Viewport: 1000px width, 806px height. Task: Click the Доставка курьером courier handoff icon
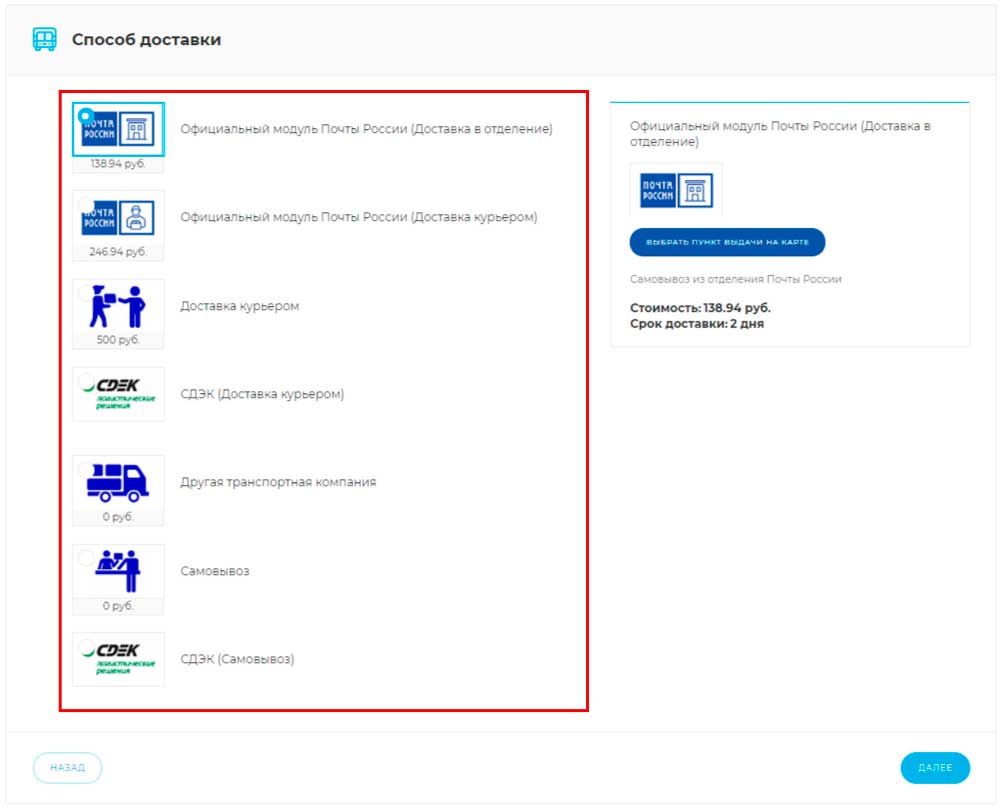(x=118, y=306)
